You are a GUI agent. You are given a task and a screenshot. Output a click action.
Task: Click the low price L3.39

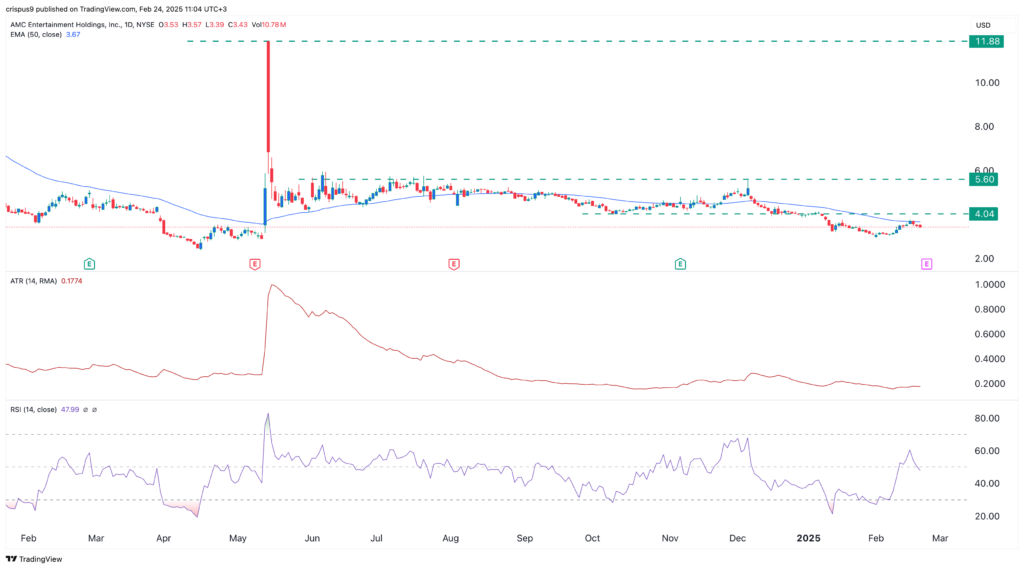[214, 25]
